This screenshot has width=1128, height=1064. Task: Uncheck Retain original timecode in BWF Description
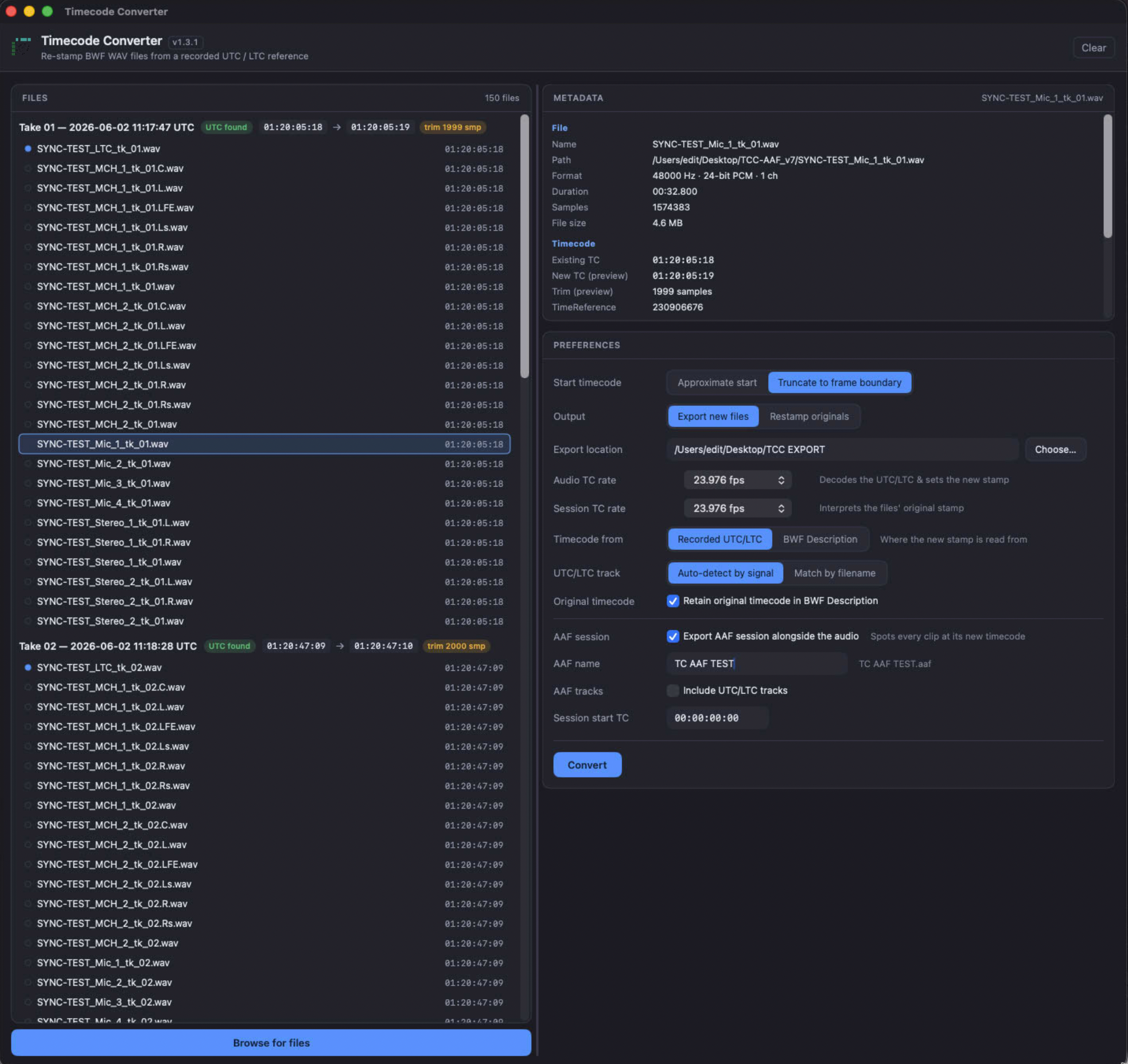point(673,601)
